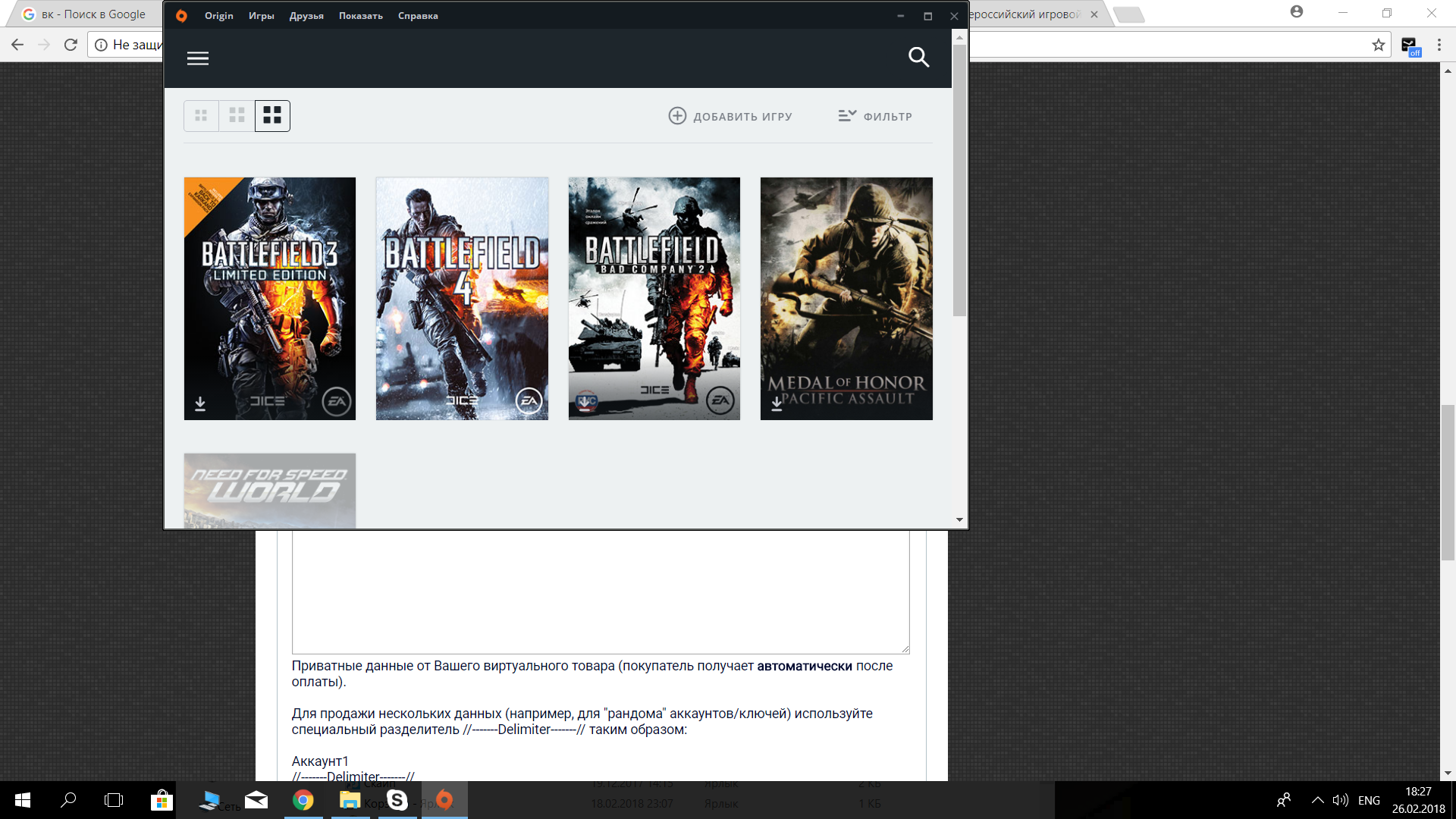Switch to medium tile view

(237, 115)
